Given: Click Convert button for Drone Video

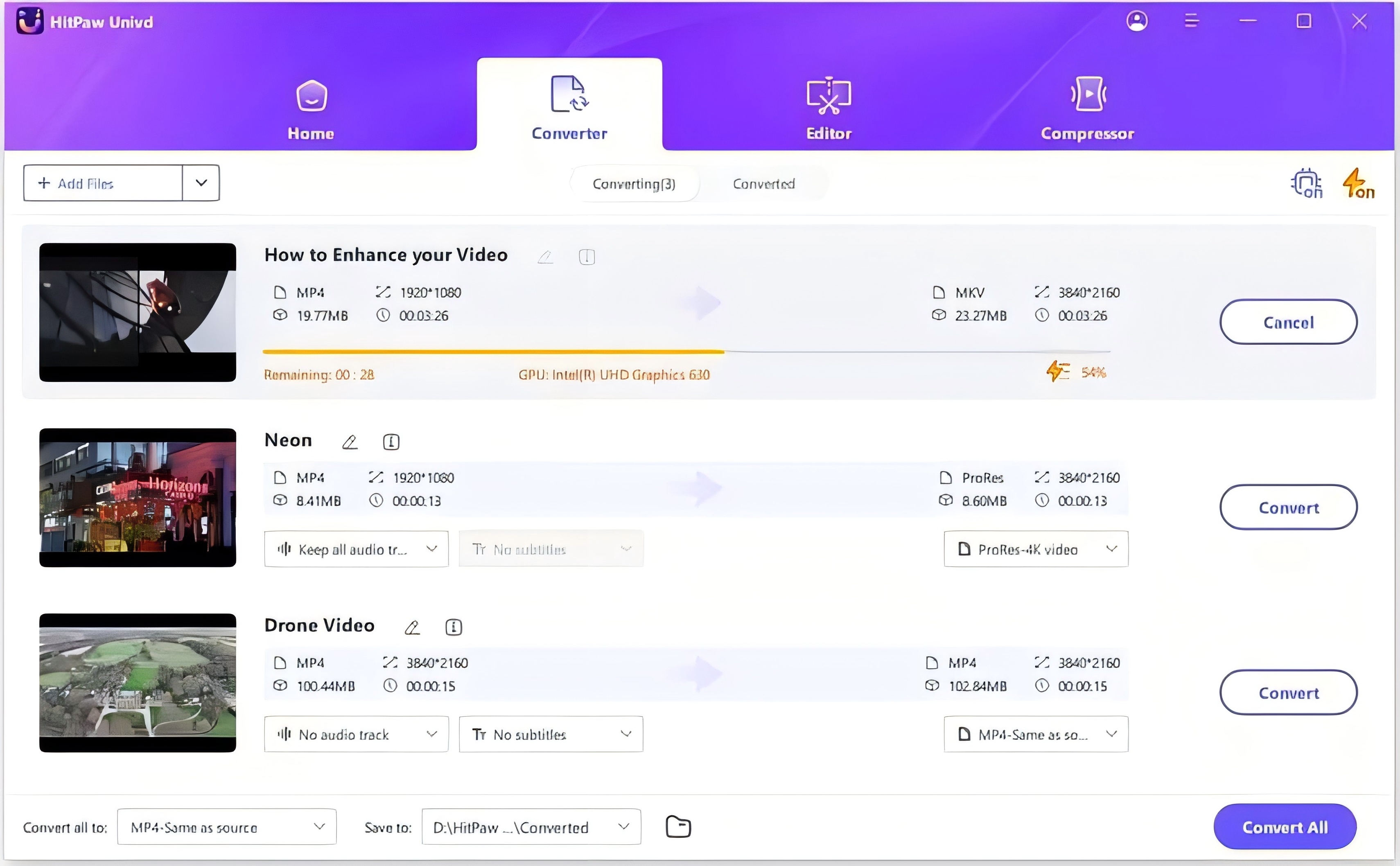Looking at the screenshot, I should 1289,693.
